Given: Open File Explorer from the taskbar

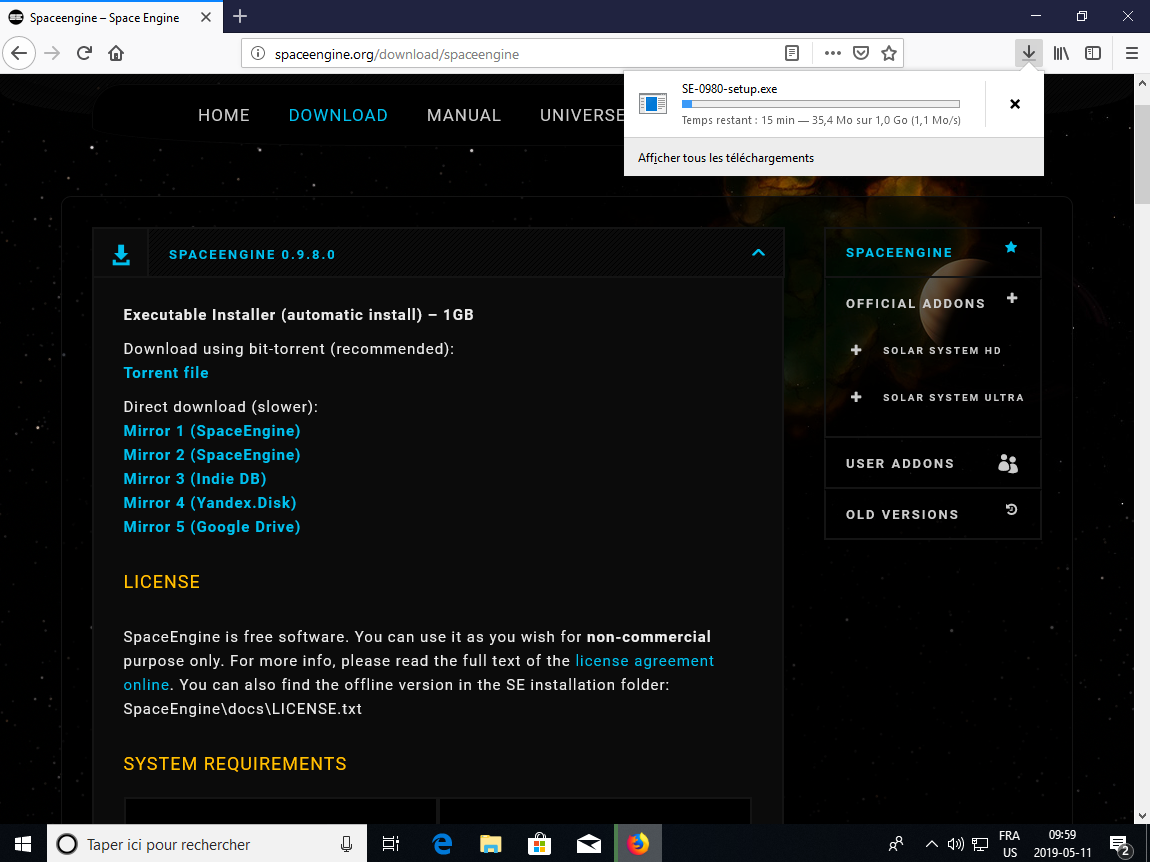Looking at the screenshot, I should pyautogui.click(x=491, y=844).
